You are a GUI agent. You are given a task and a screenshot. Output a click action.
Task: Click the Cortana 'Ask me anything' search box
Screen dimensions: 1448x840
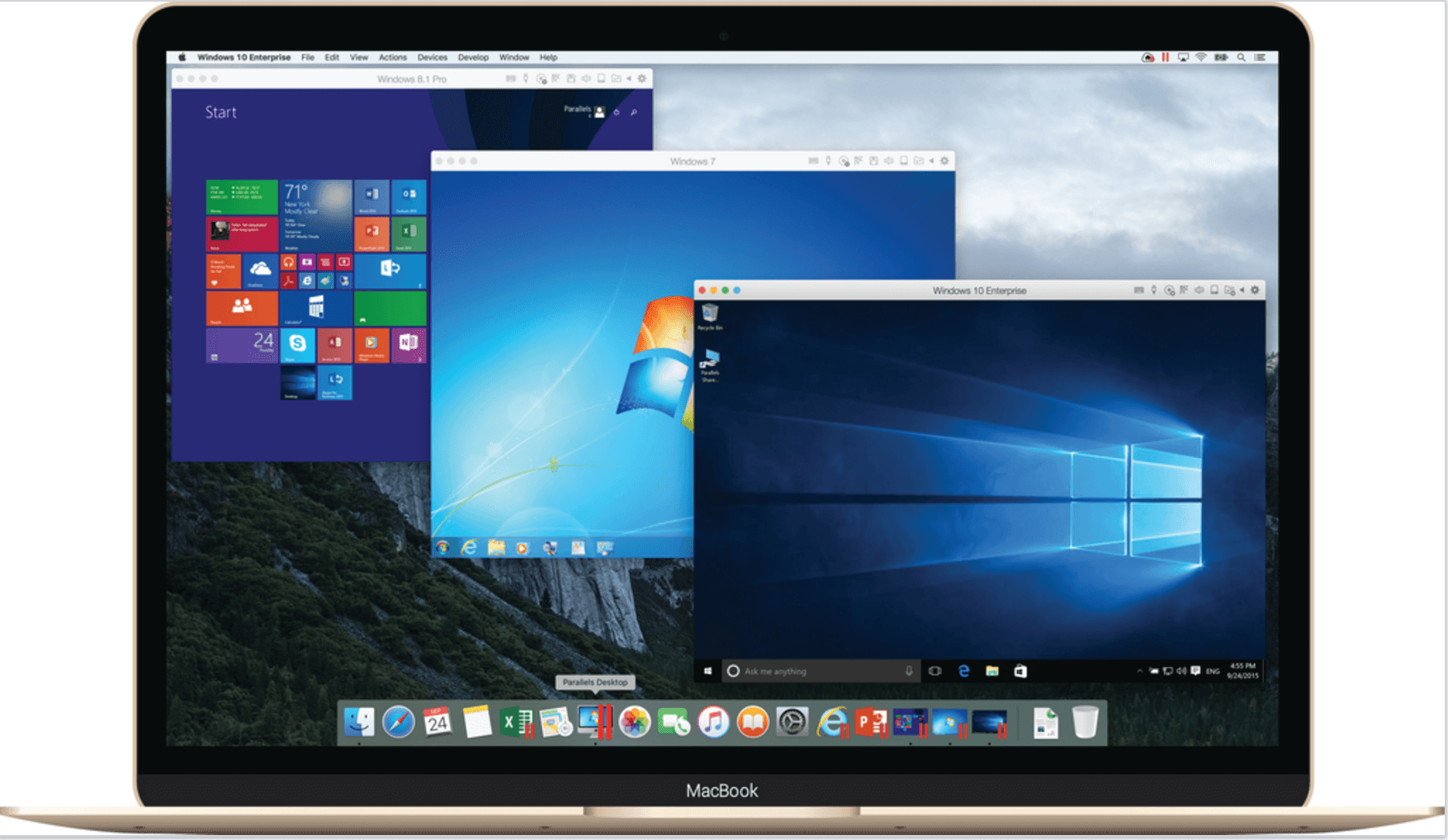click(821, 671)
